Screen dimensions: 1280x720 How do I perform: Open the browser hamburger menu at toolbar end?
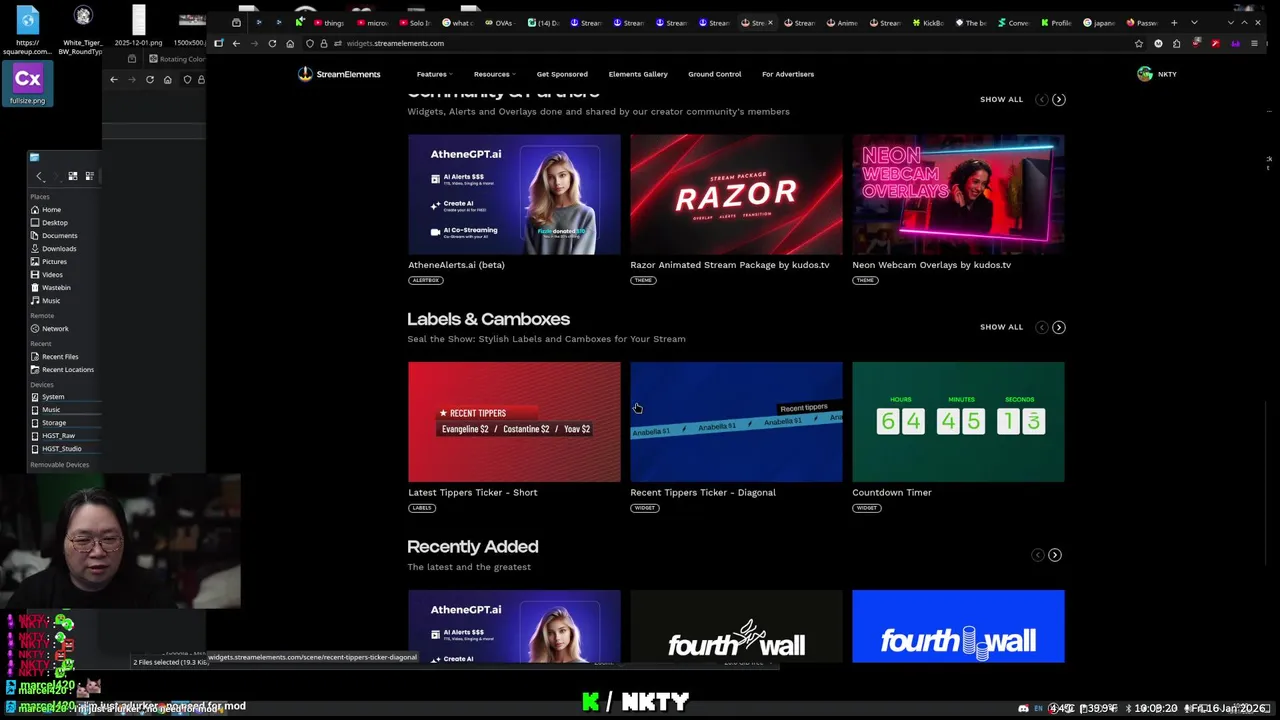point(1254,43)
